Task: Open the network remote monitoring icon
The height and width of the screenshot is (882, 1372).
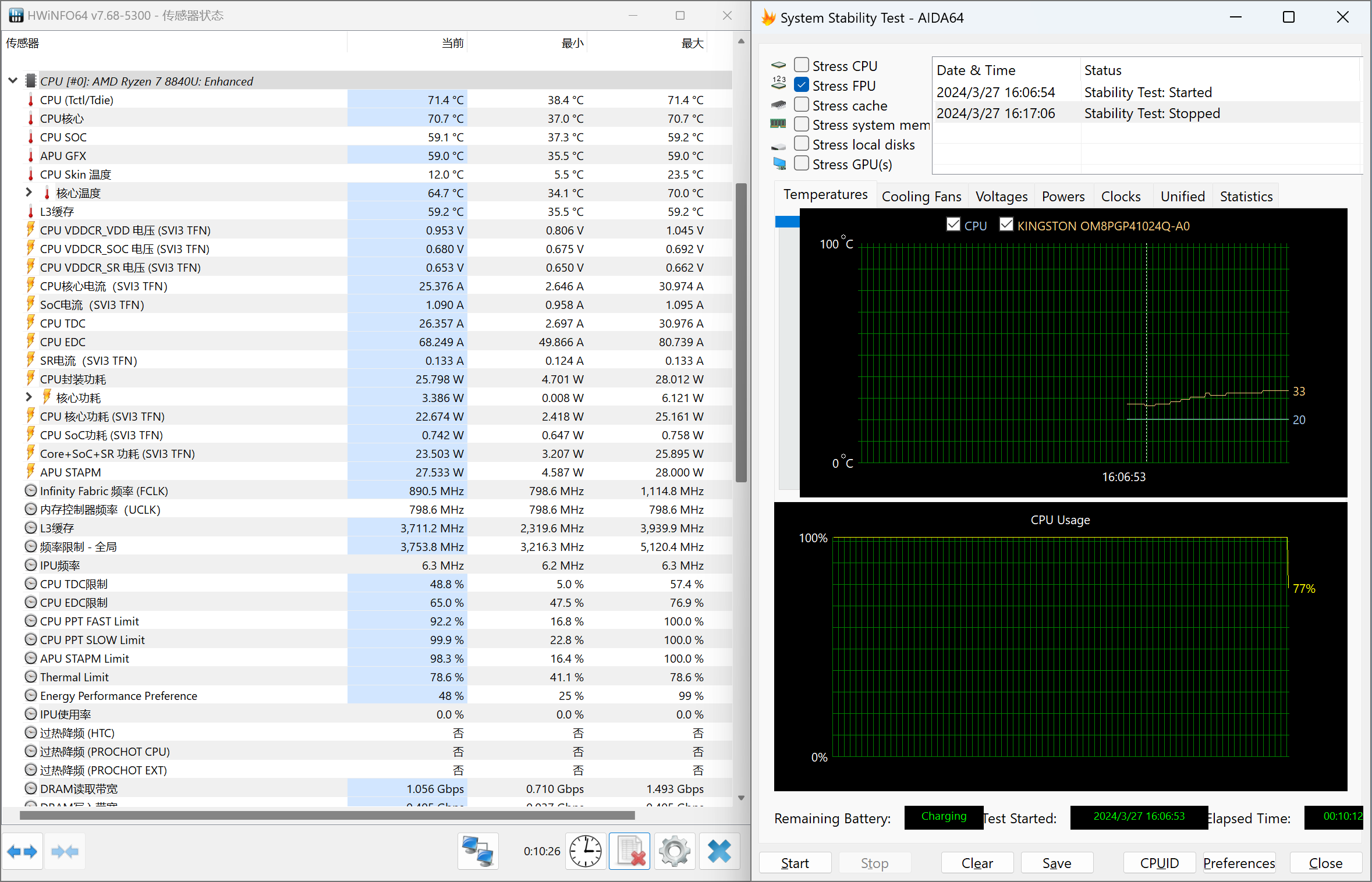Action: click(477, 852)
